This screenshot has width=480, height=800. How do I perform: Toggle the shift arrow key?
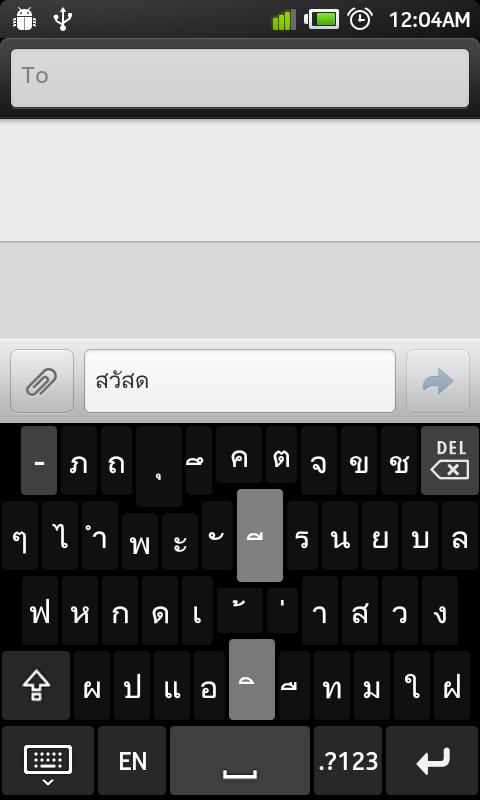[x=36, y=685]
